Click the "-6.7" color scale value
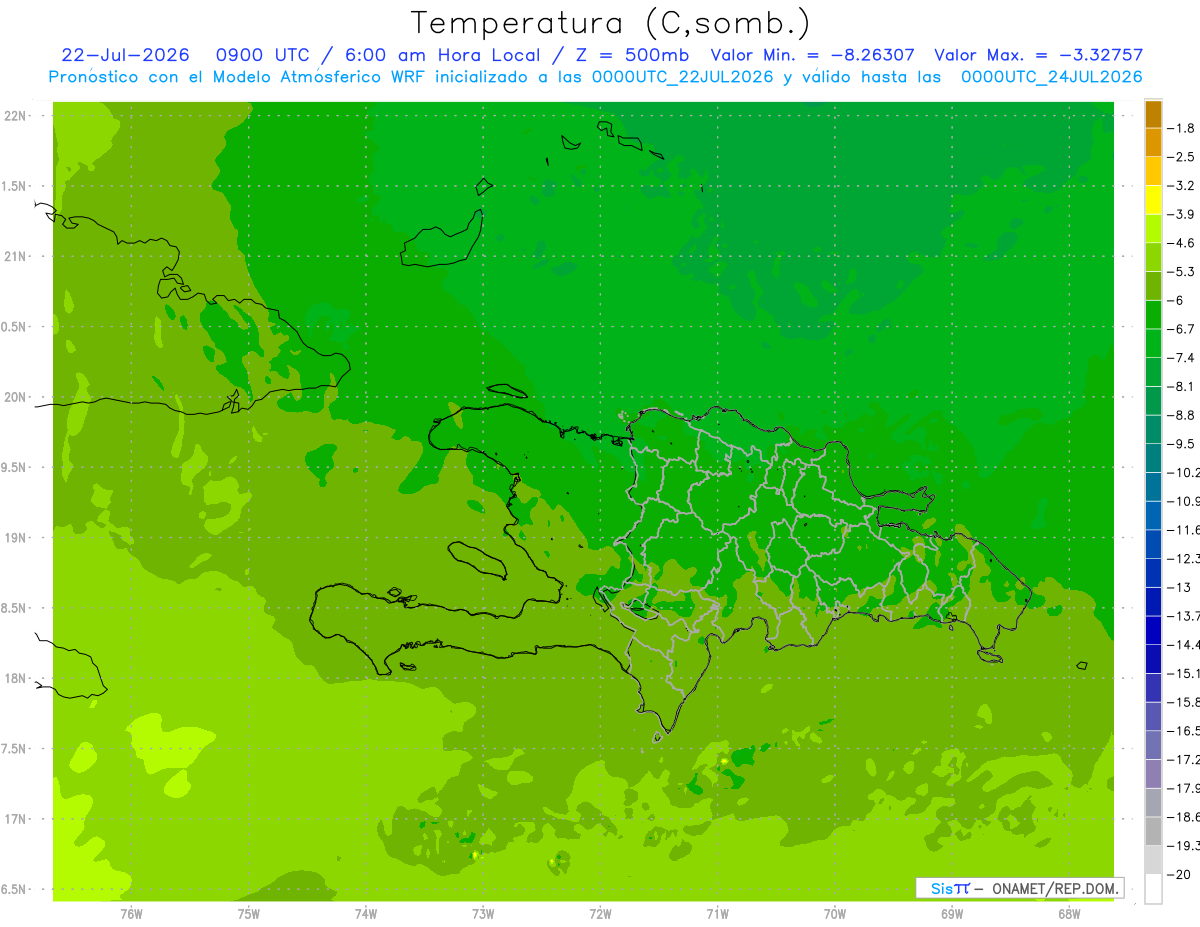This screenshot has width=1200, height=927. [1180, 329]
